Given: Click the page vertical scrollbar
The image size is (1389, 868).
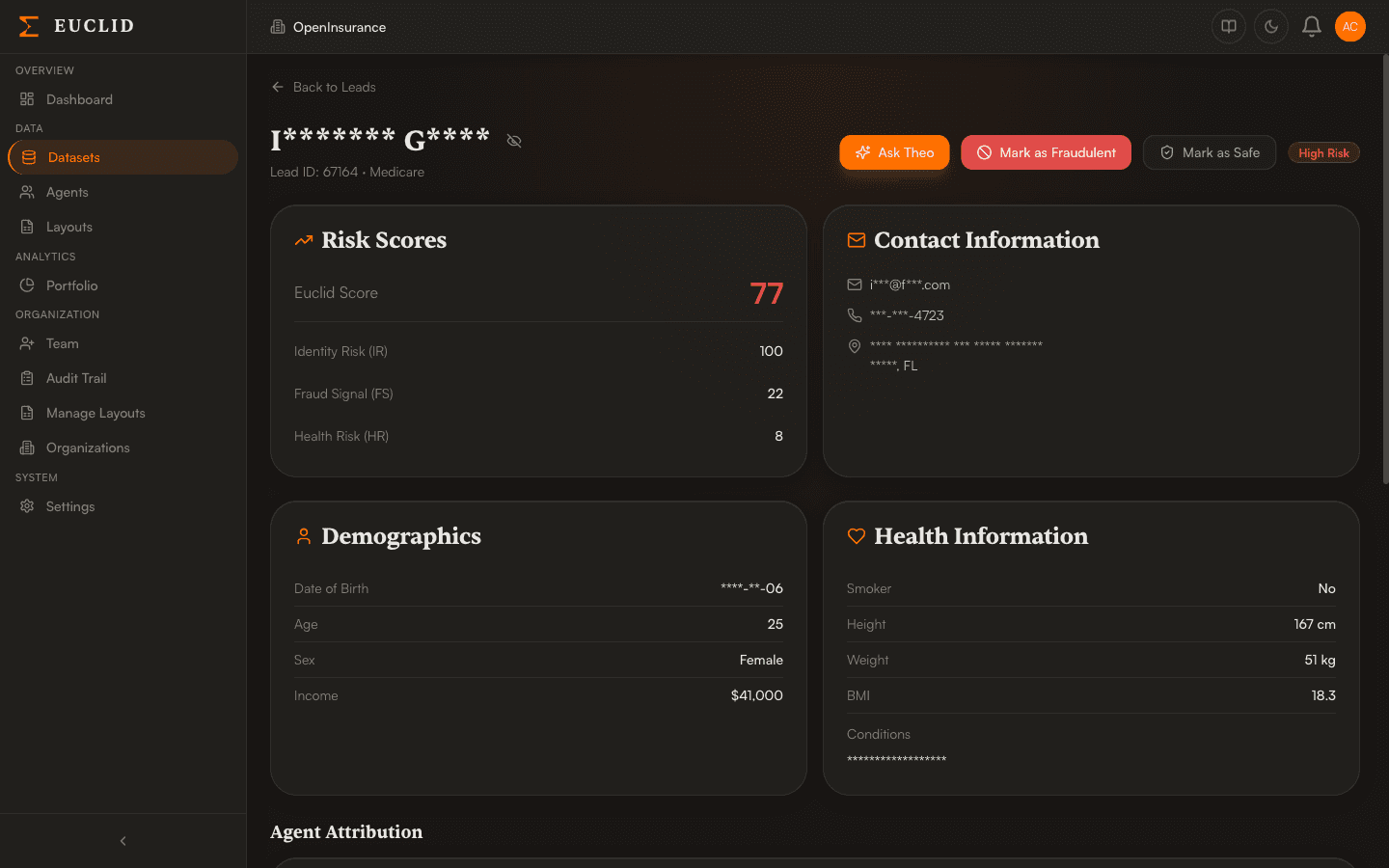Looking at the screenshot, I should click(x=1385, y=270).
